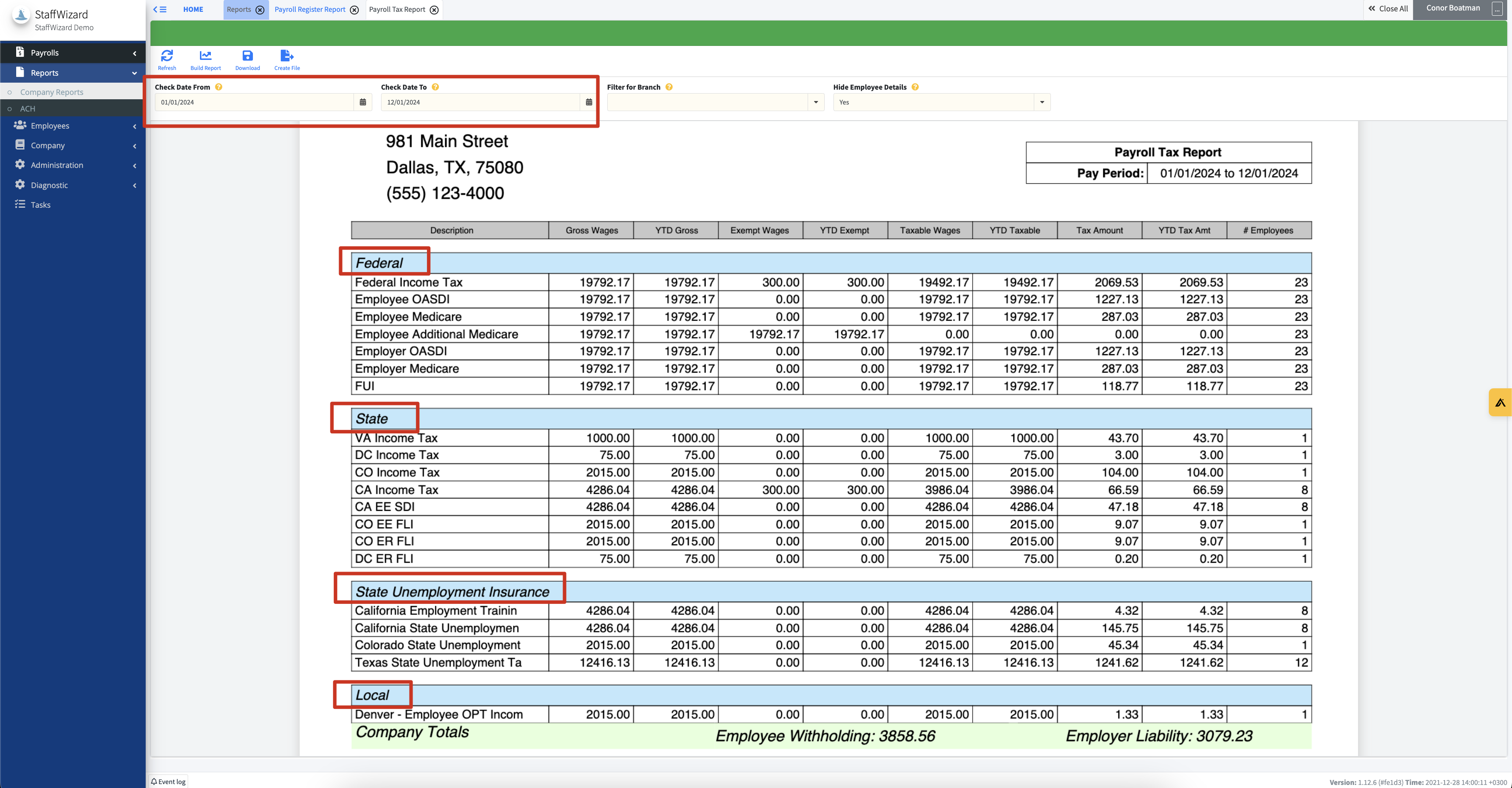Click the Download icon
The width and height of the screenshot is (1512, 788).
point(247,56)
